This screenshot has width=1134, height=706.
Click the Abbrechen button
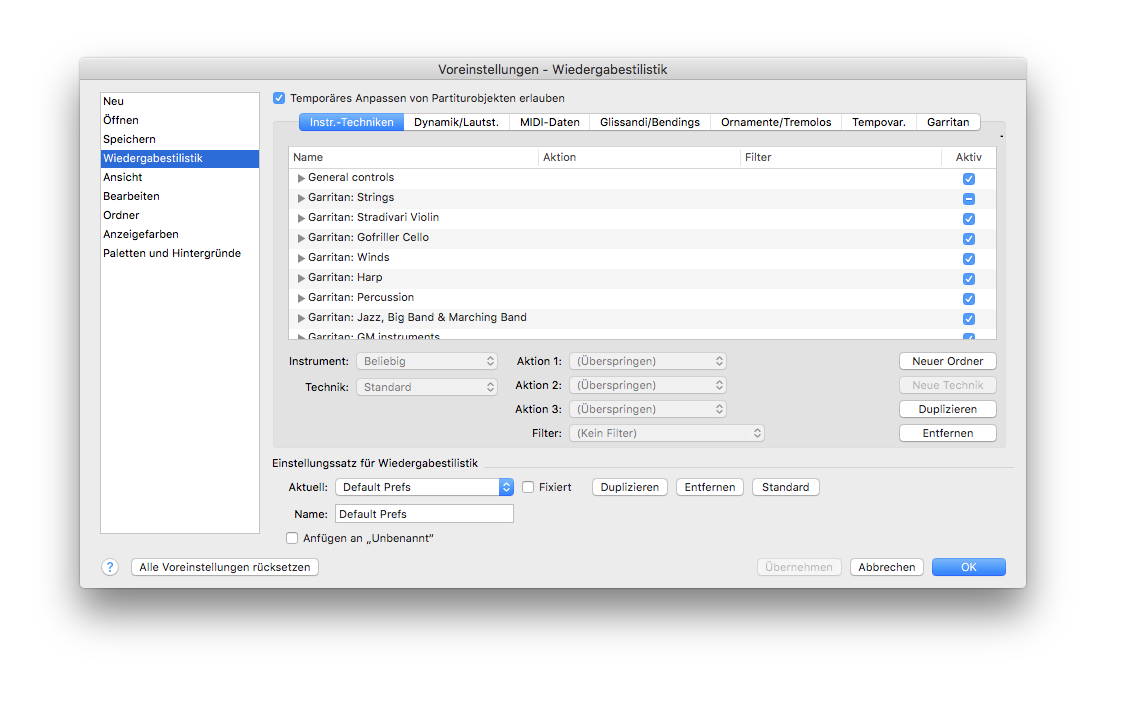tap(887, 567)
